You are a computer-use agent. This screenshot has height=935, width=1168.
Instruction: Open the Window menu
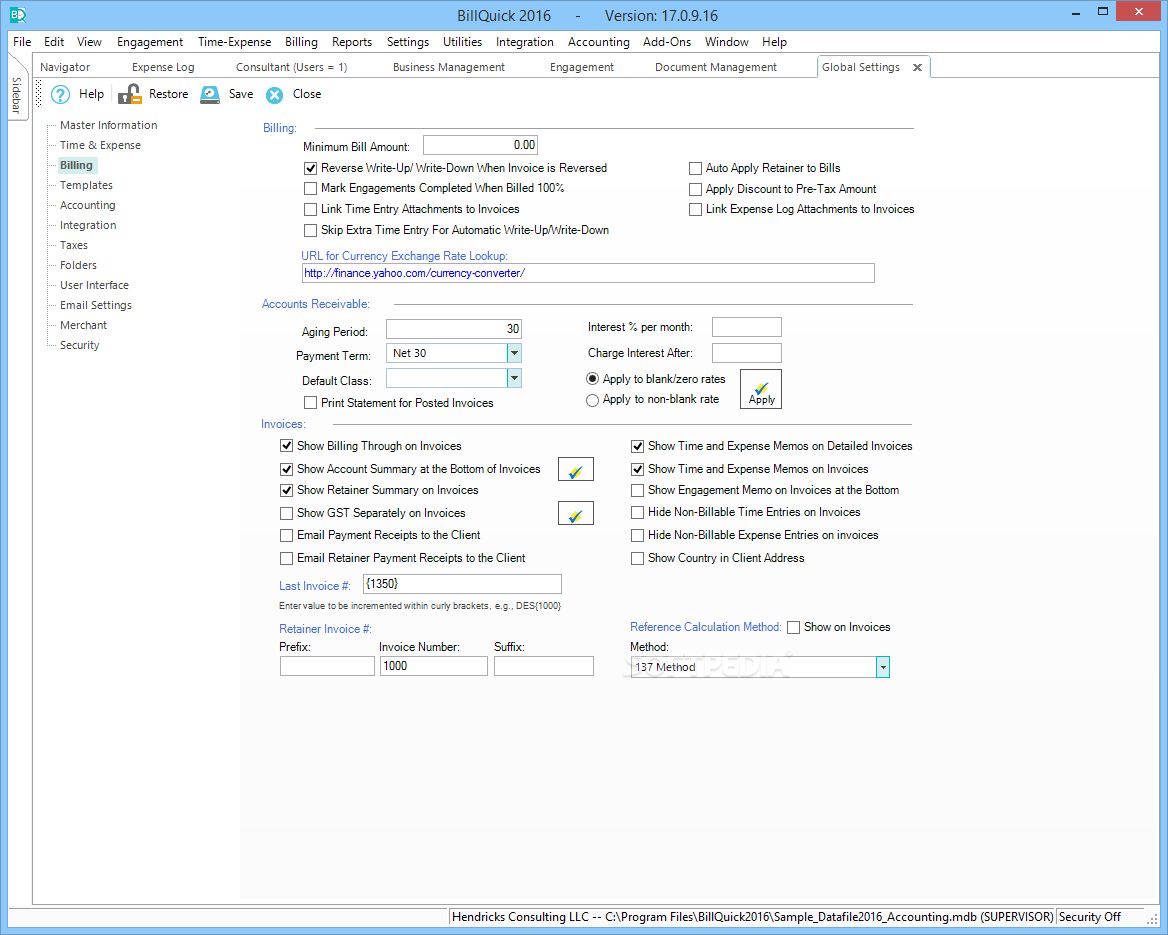[x=726, y=42]
